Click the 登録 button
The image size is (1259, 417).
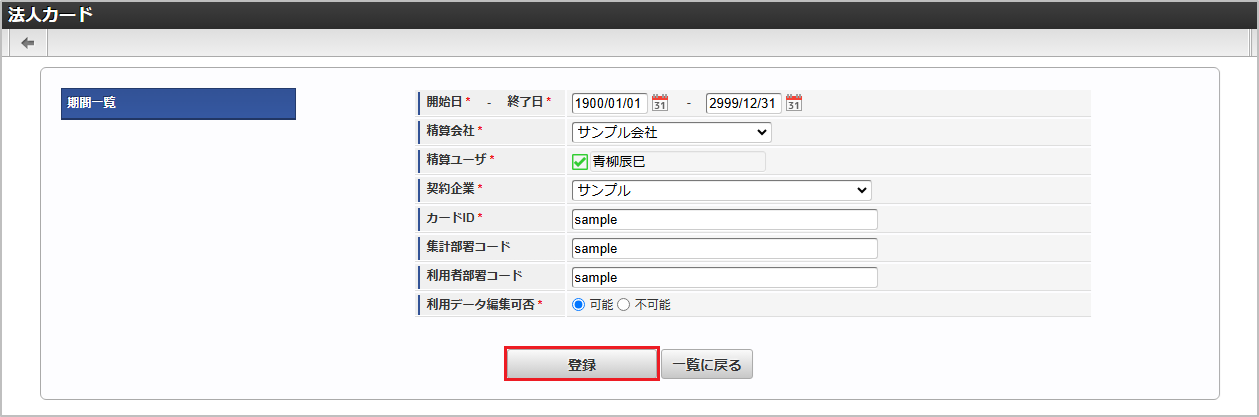point(582,365)
